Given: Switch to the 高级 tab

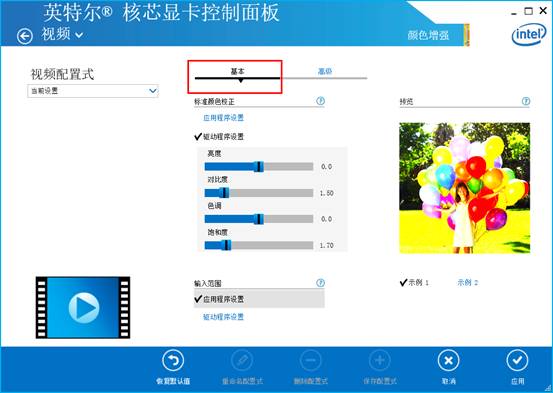Looking at the screenshot, I should pos(324,71).
